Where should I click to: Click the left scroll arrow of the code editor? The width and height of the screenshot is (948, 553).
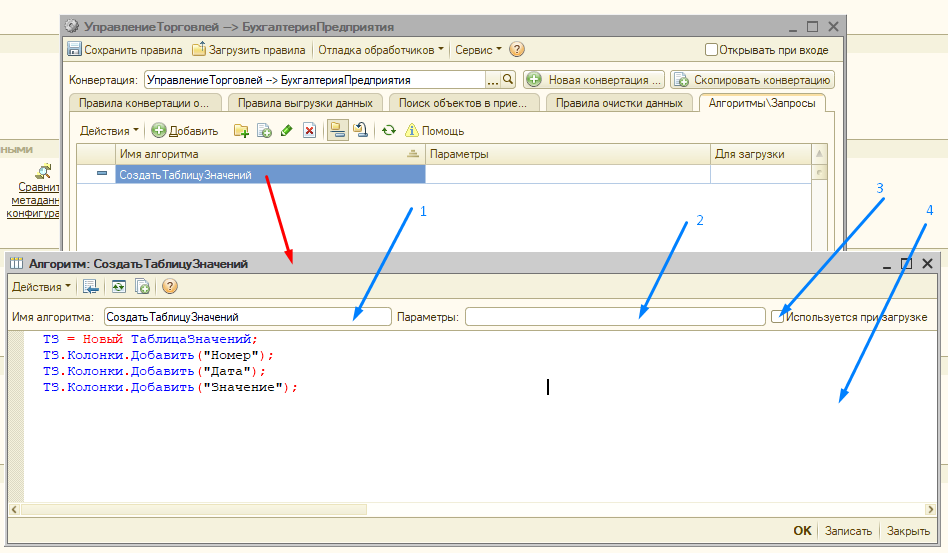(14, 509)
